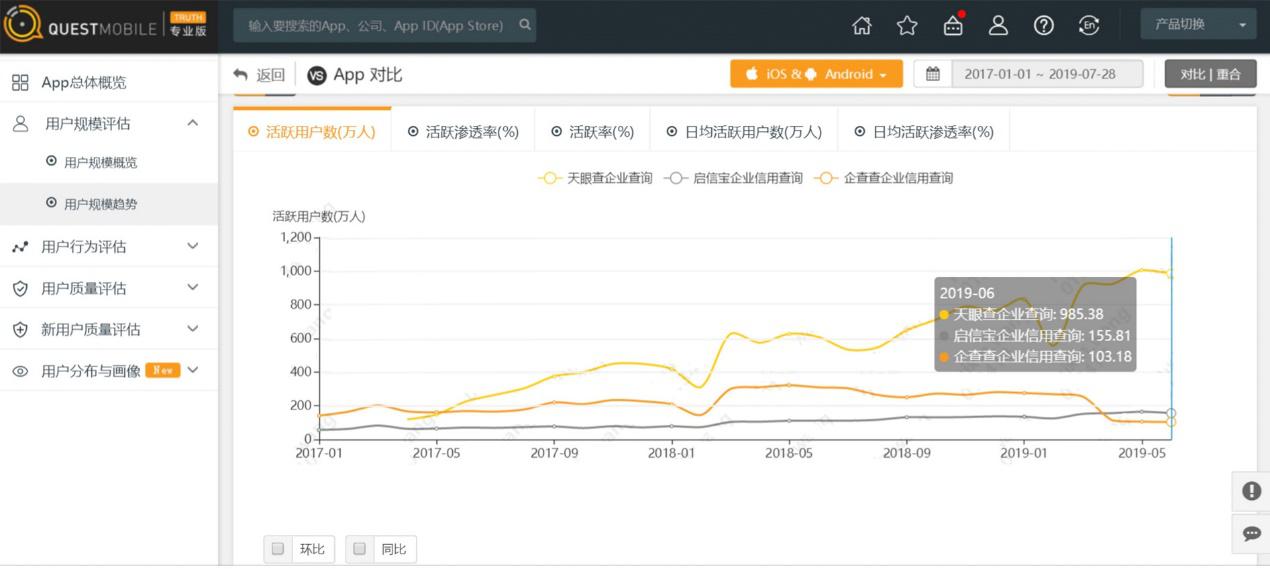The height and width of the screenshot is (569, 1270).
Task: Enable the 同比 checkbox
Action: pos(359,548)
